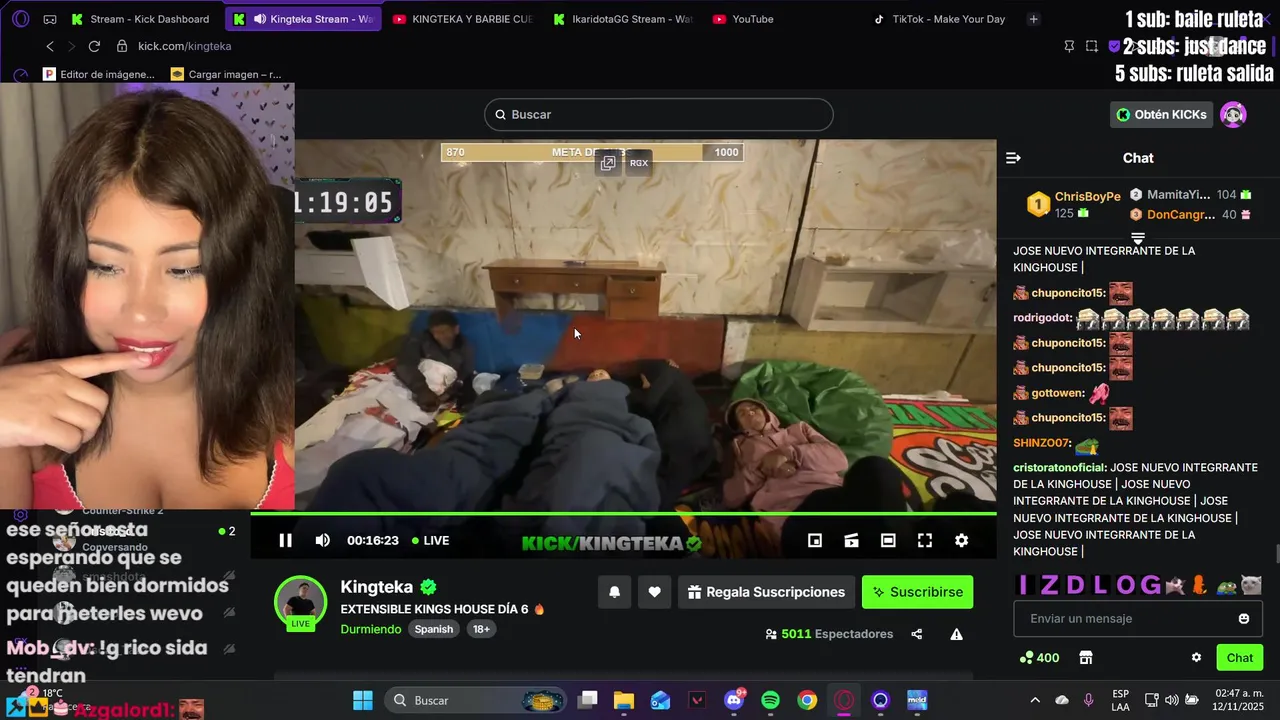The height and width of the screenshot is (720, 1280).
Task: Open the emoji picker in chat input
Action: [x=1244, y=619]
